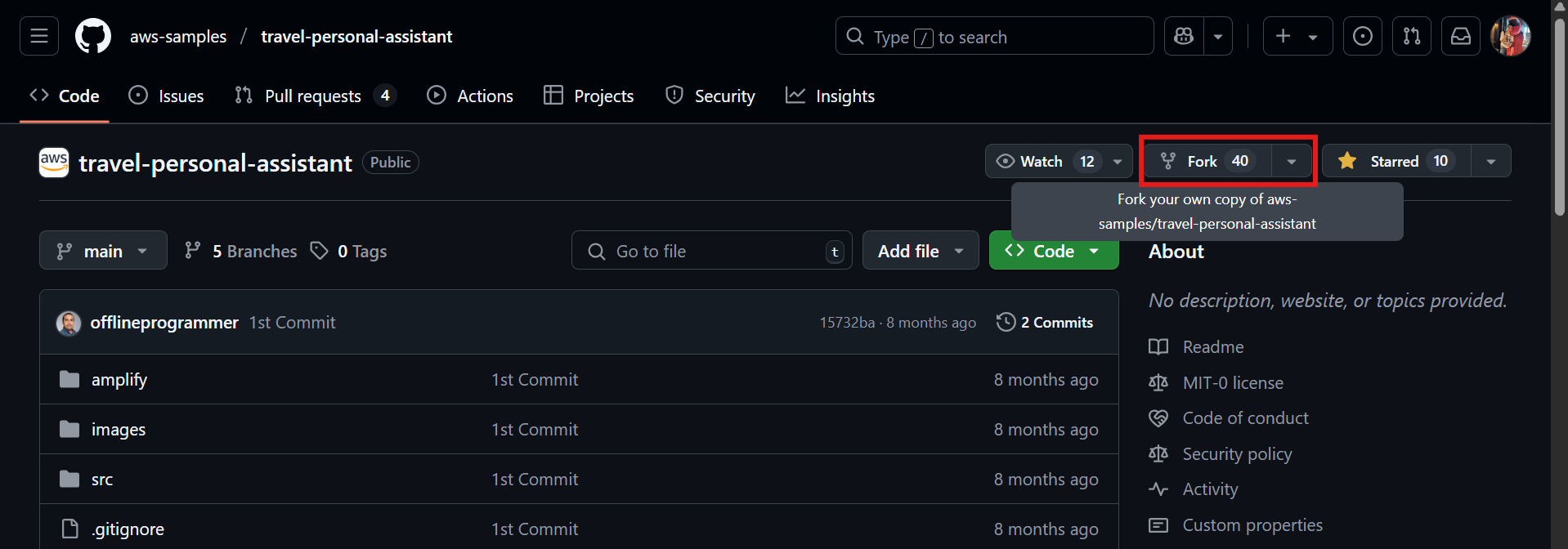Open 1st Commit message on images row

click(x=535, y=430)
